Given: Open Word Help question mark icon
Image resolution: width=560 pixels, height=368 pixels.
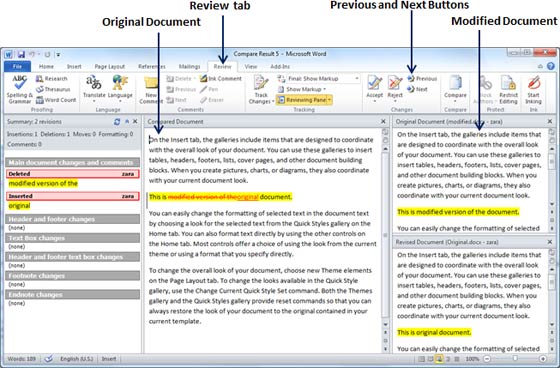Looking at the screenshot, I should [551, 66].
